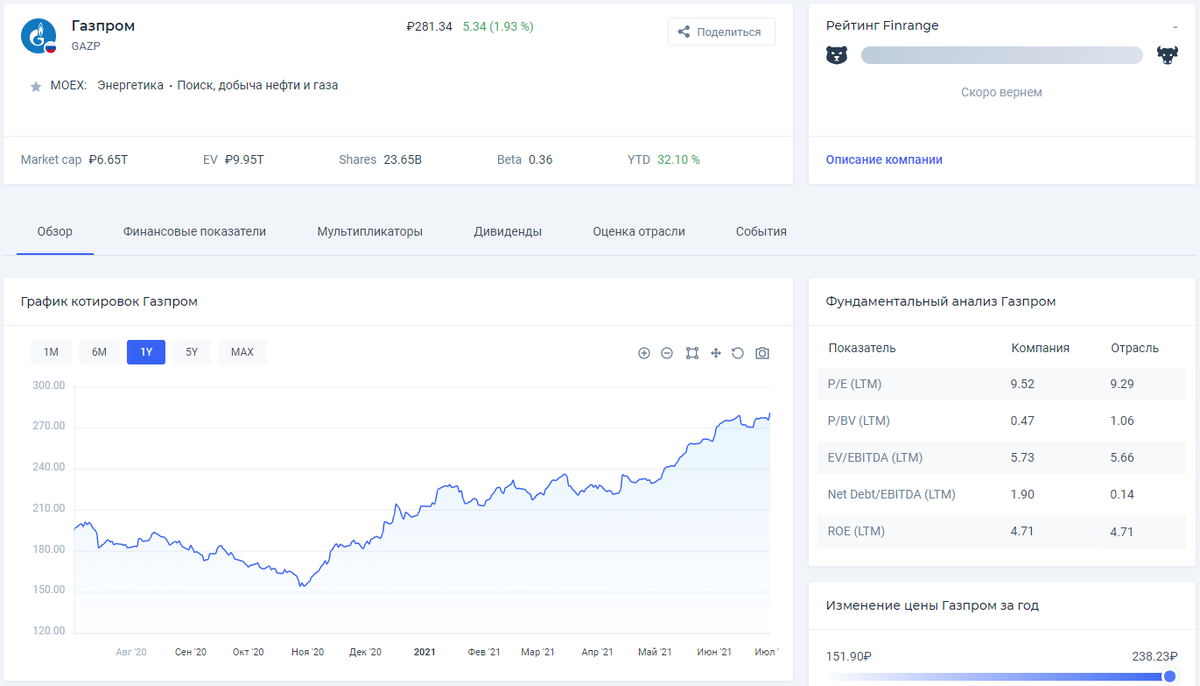
Task: Select the 6M chart period
Action: coord(99,352)
